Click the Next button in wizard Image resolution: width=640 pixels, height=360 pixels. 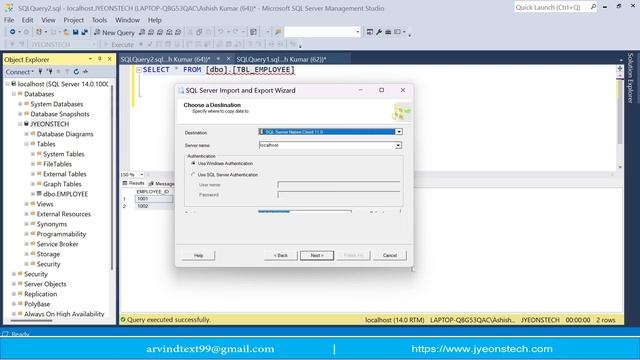[317, 255]
